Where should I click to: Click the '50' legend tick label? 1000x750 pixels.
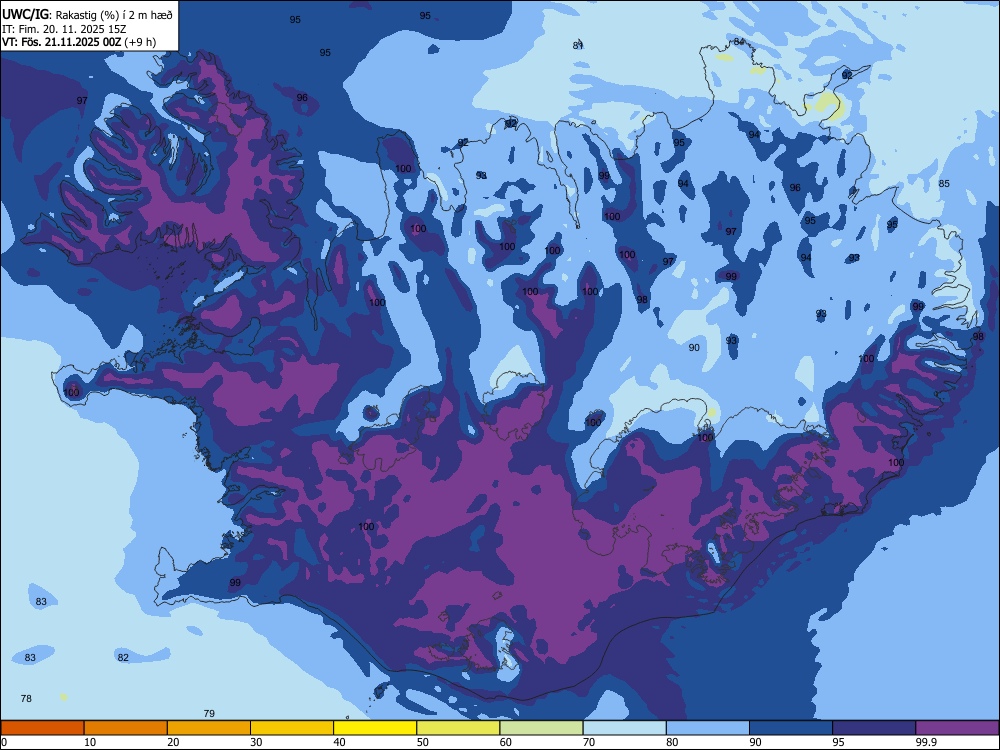422,742
